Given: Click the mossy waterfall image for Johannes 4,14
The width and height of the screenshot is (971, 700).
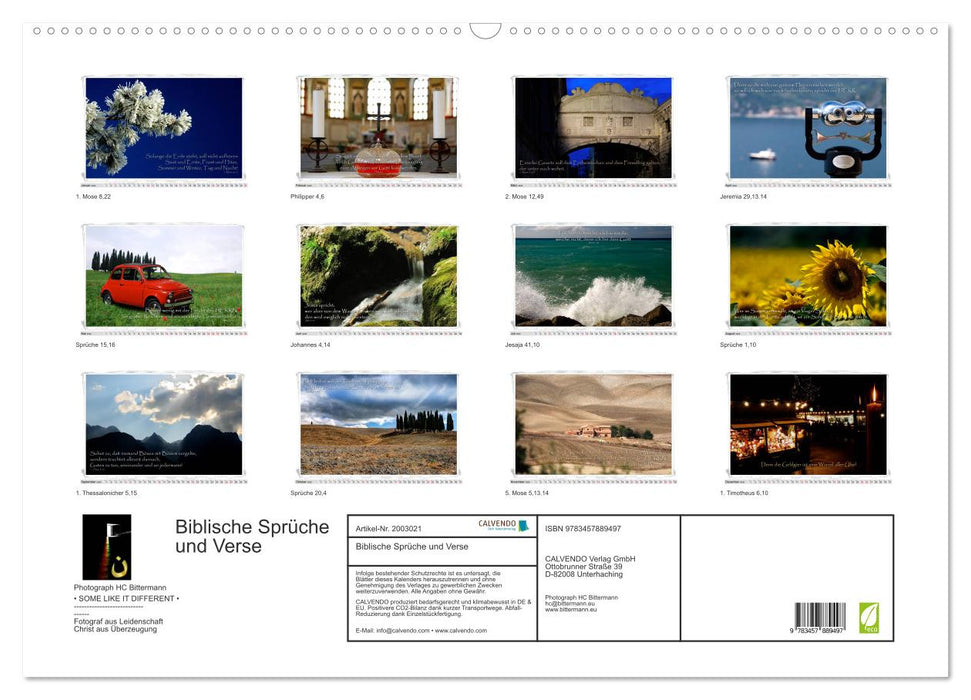Looking at the screenshot, I should (x=378, y=276).
